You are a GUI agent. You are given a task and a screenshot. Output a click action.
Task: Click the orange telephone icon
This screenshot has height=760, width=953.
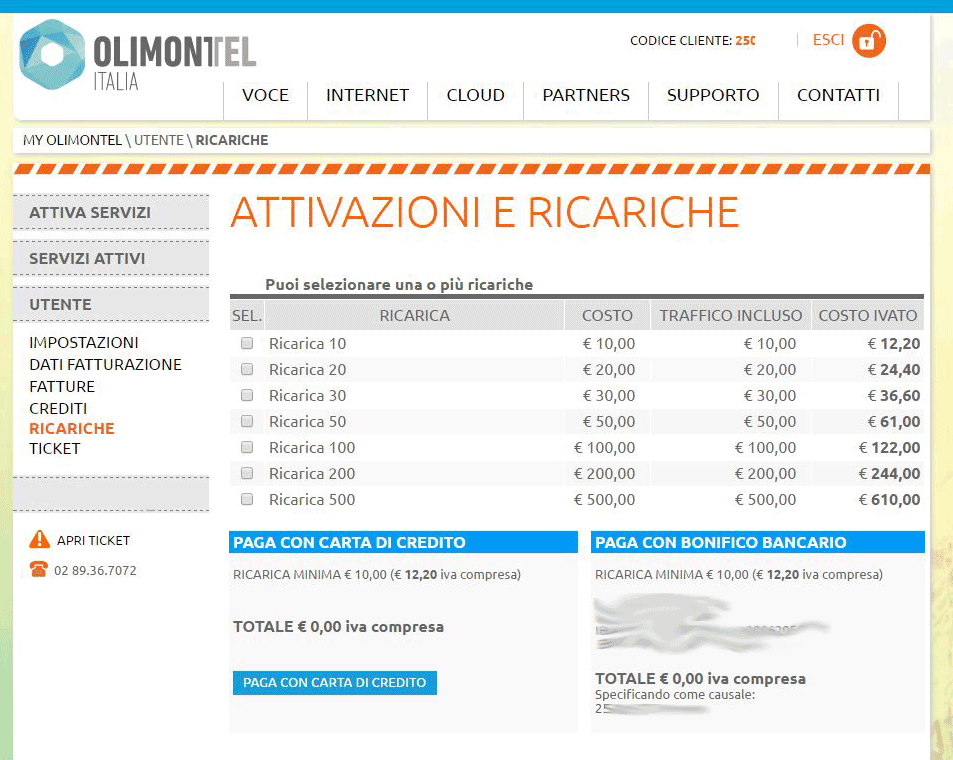(39, 570)
